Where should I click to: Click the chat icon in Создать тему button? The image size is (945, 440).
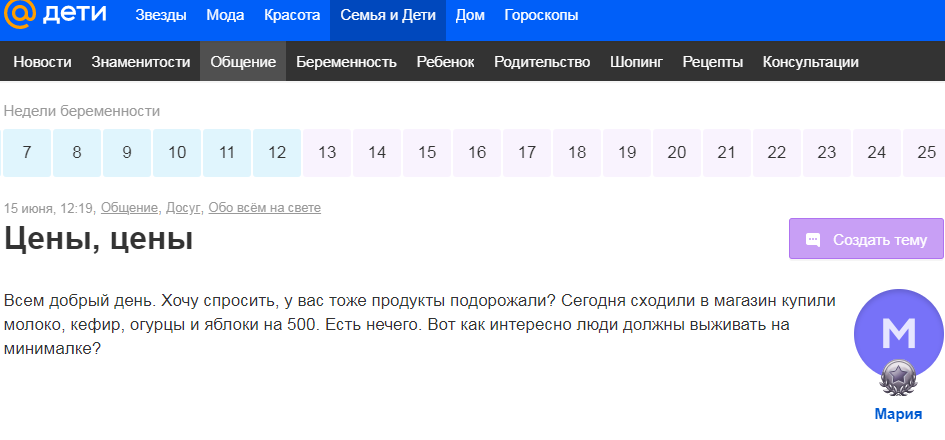tap(813, 240)
